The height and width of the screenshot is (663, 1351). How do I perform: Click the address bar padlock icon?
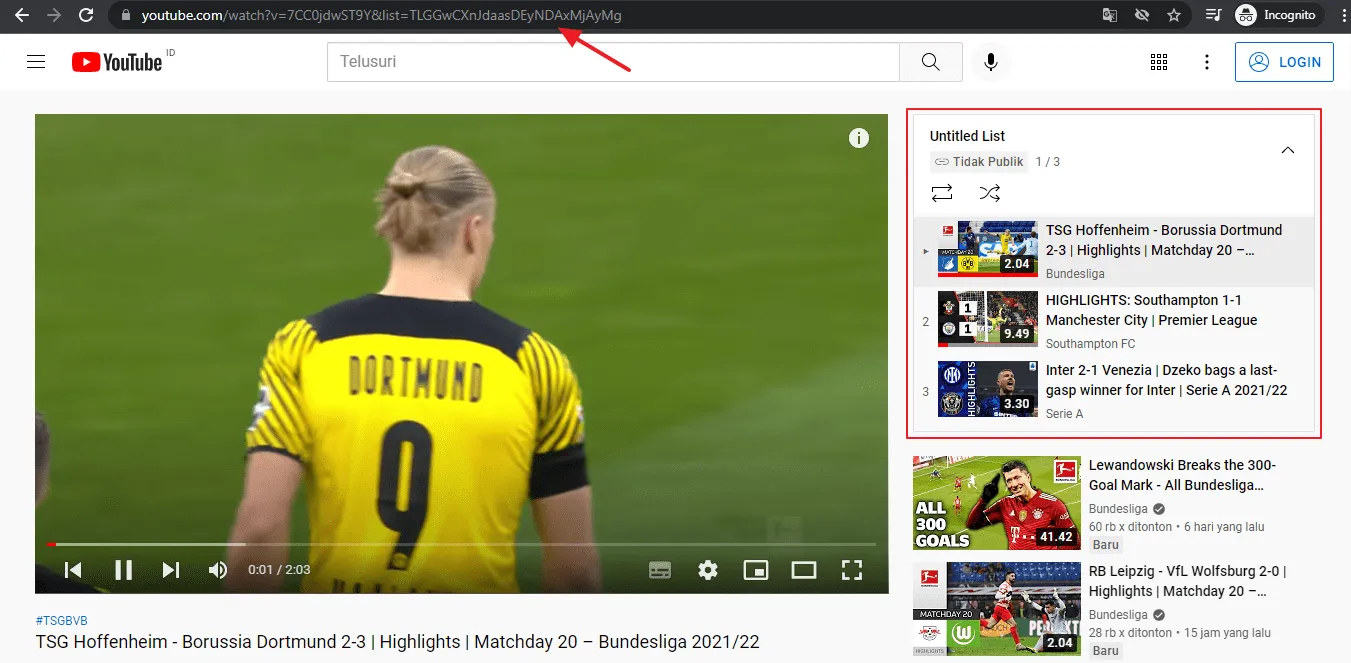125,15
